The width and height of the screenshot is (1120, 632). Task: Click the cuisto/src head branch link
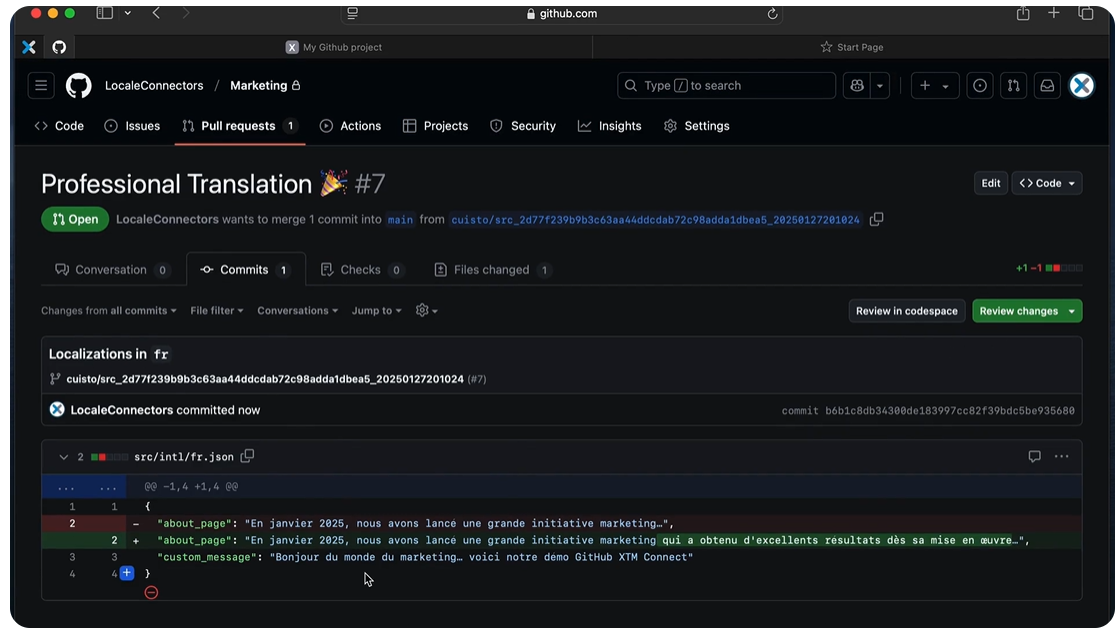point(655,220)
